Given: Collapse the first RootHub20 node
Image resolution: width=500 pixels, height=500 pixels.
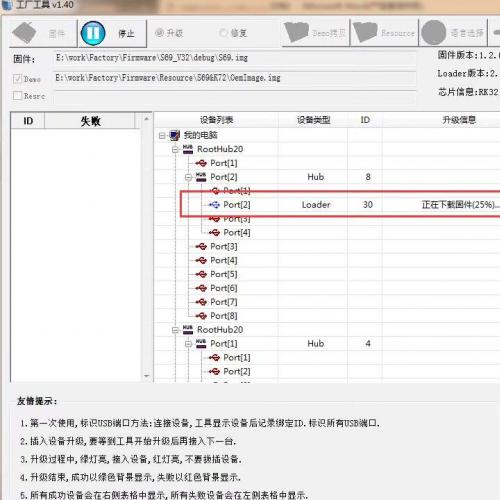Looking at the screenshot, I should pos(175,149).
